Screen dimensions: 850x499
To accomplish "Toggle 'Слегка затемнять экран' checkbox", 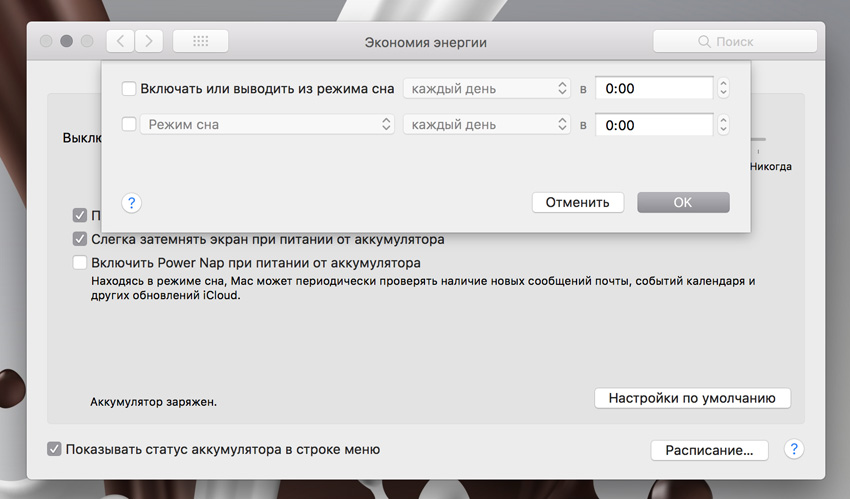I will (80, 239).
